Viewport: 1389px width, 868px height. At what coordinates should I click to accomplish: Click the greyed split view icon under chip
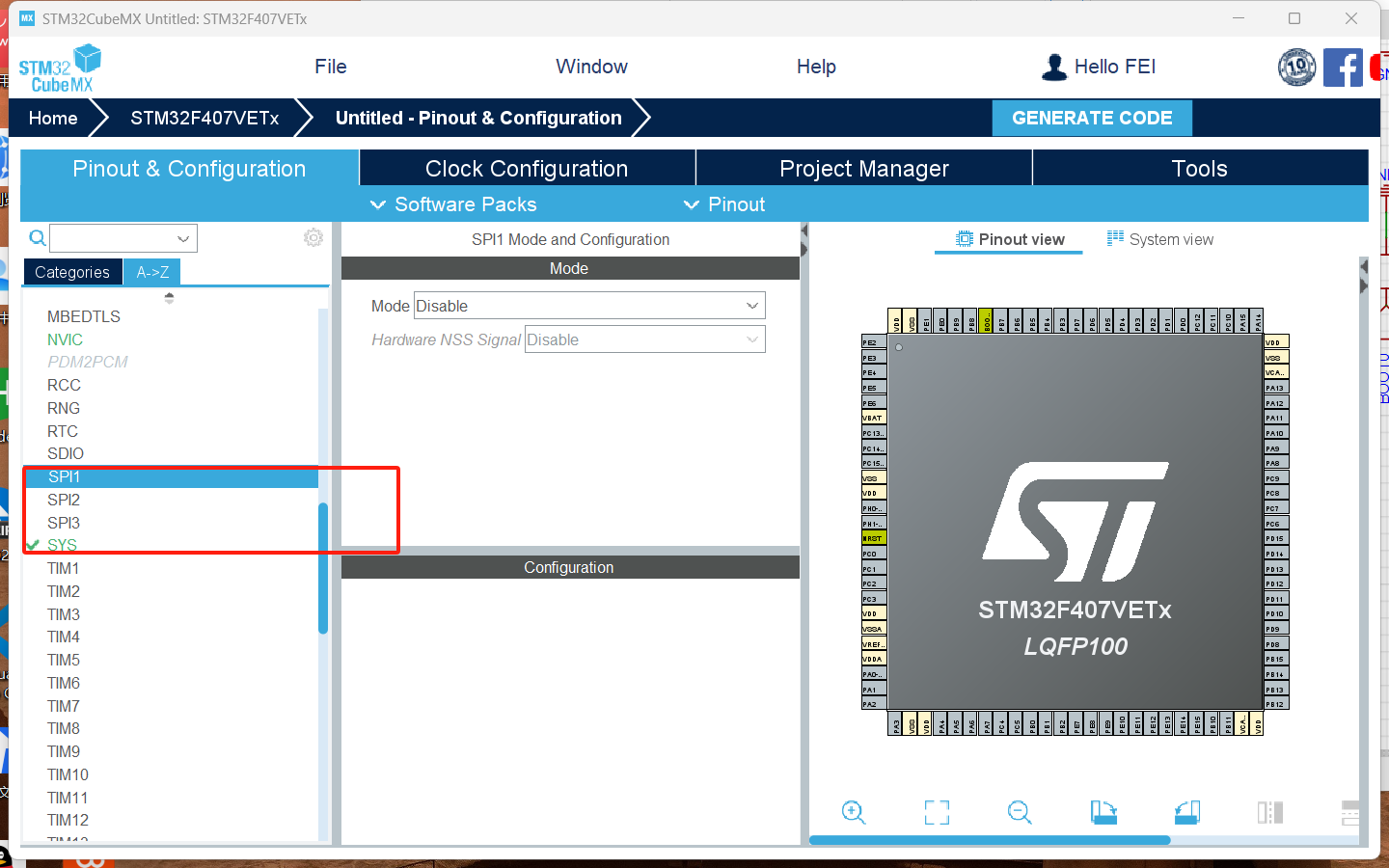point(1270,812)
